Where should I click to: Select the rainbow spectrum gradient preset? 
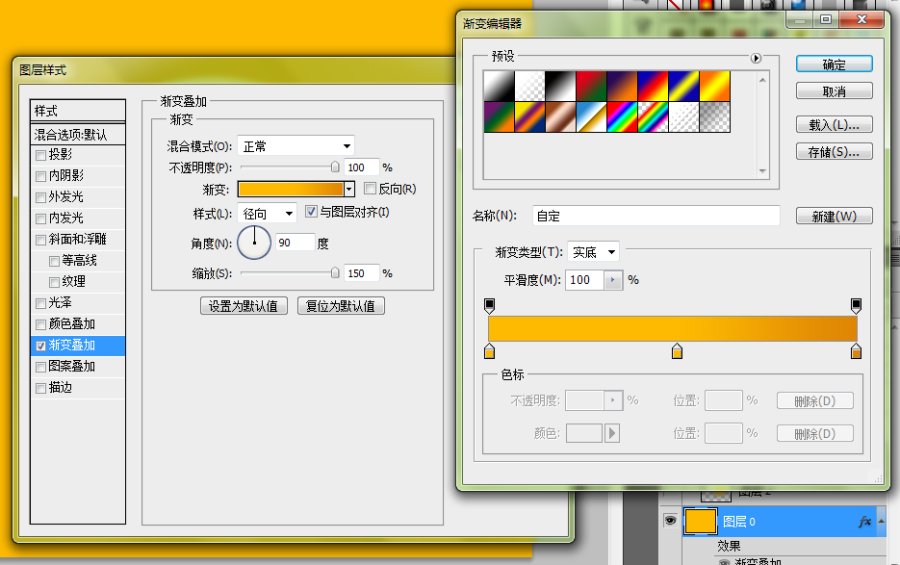pyautogui.click(x=621, y=117)
